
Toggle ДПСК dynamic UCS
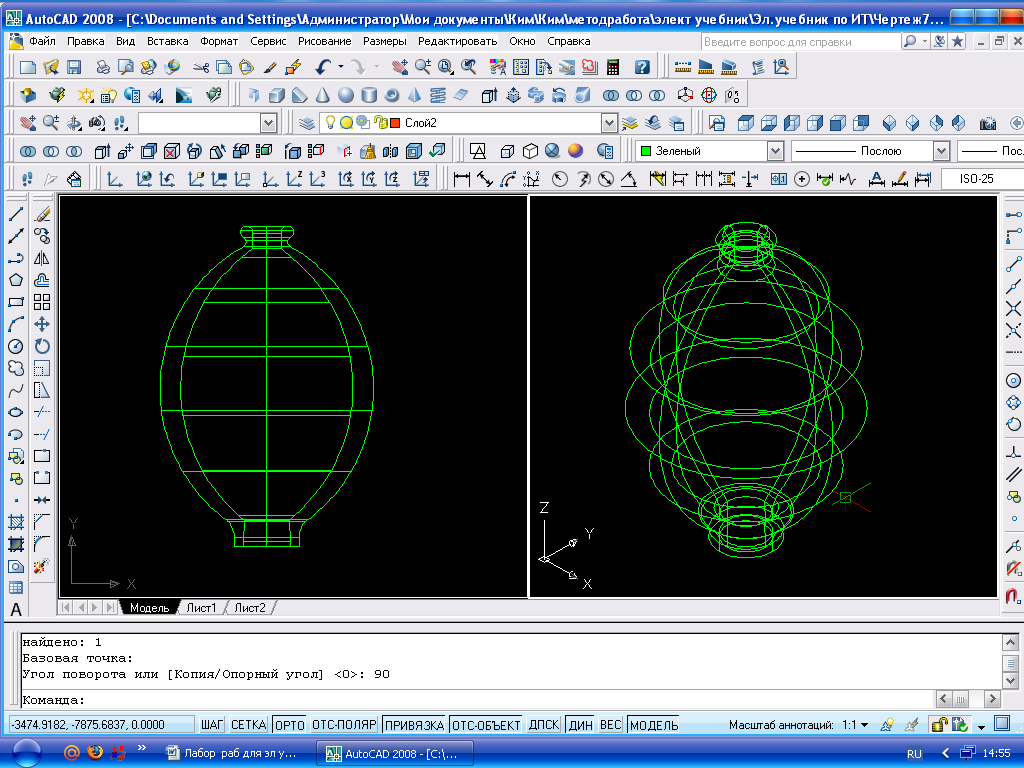coord(543,725)
